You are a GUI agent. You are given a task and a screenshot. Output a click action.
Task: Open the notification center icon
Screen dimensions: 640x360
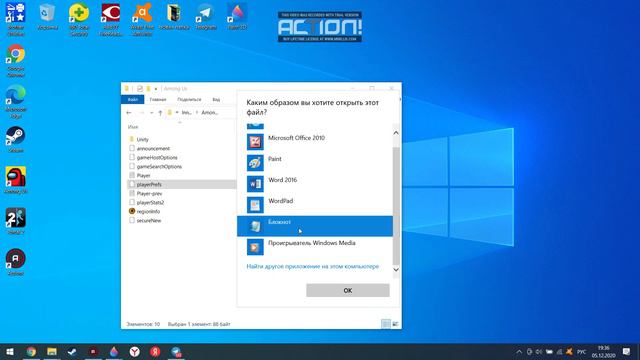coord(627,351)
